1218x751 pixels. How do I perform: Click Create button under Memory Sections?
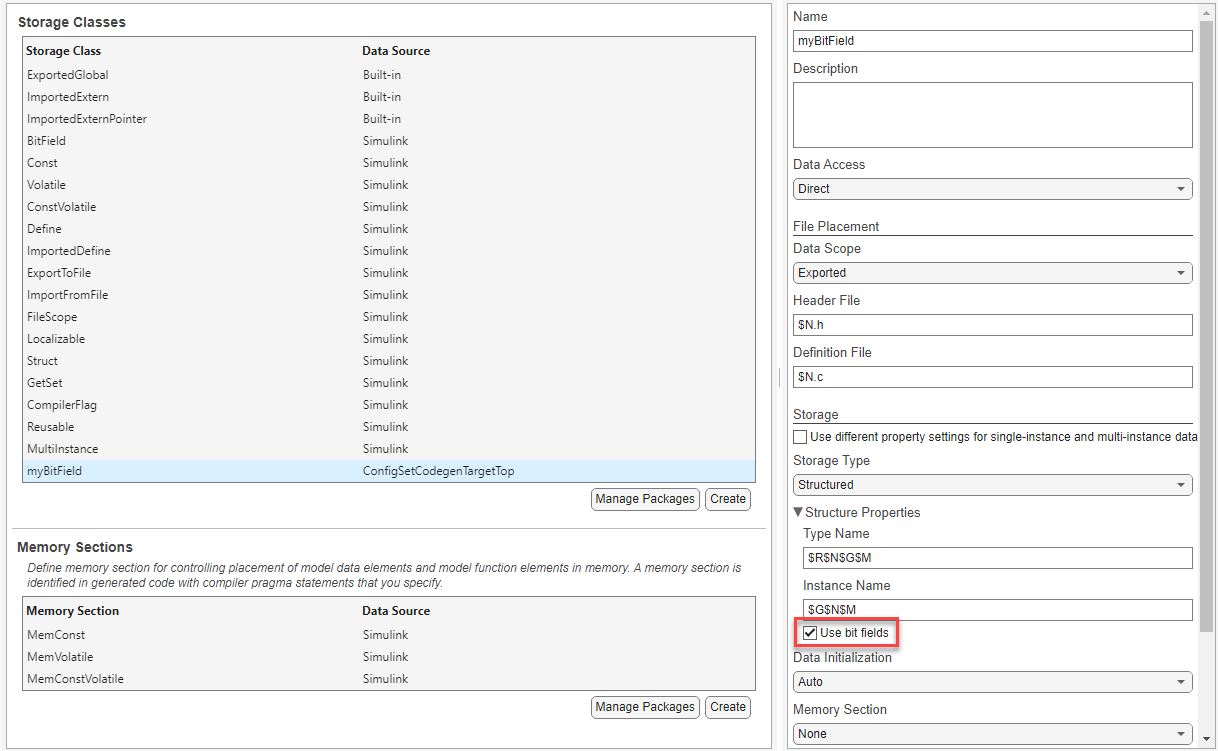(x=727, y=707)
